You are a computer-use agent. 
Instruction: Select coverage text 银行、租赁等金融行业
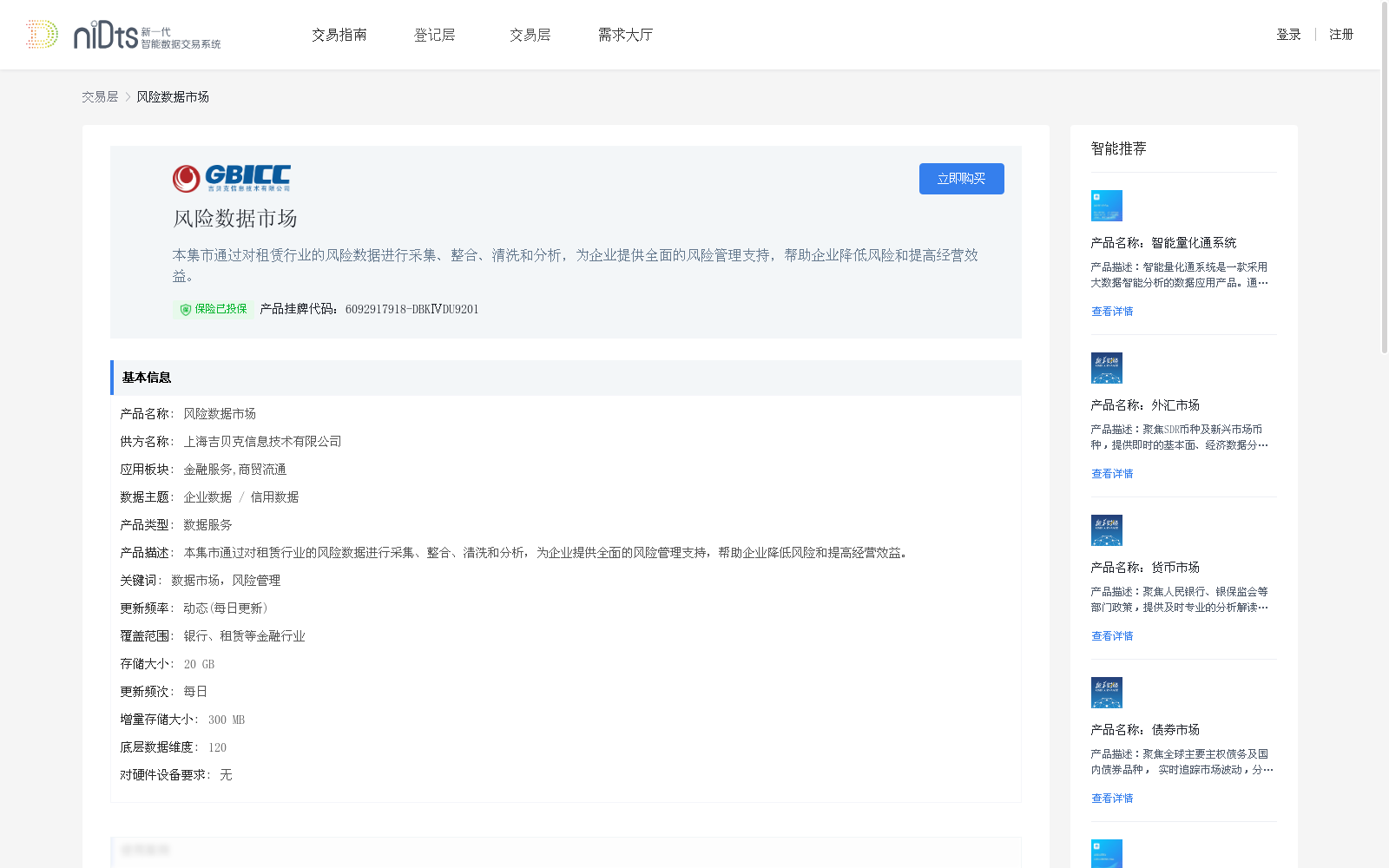(244, 636)
